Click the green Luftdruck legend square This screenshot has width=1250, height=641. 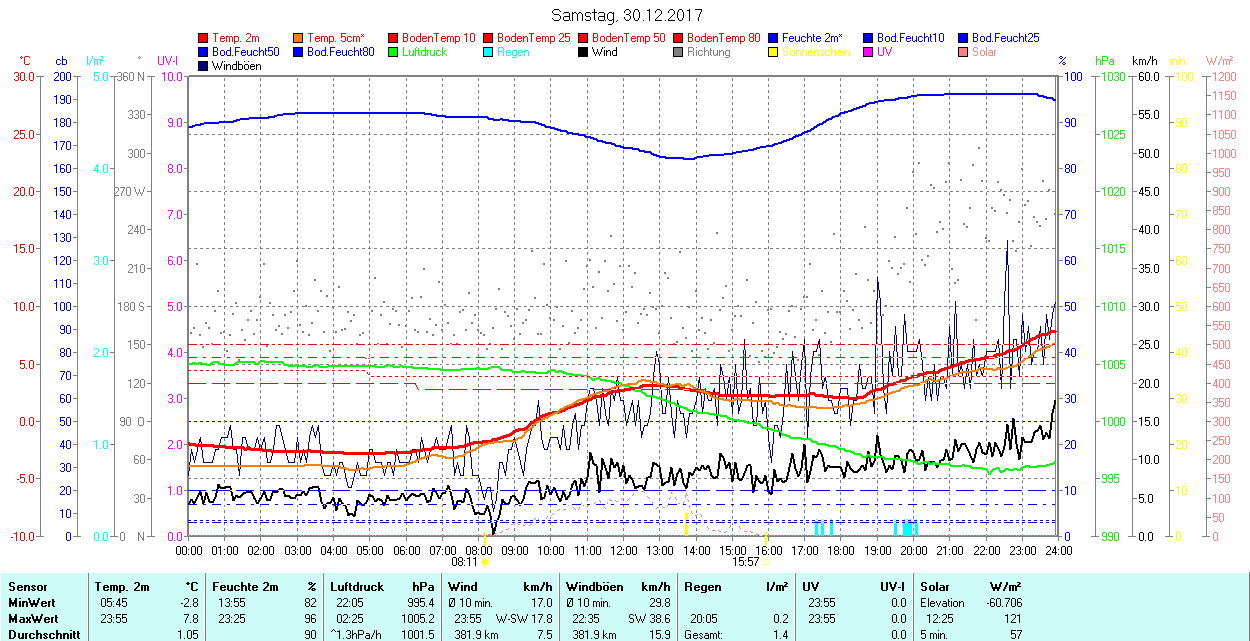coord(394,52)
